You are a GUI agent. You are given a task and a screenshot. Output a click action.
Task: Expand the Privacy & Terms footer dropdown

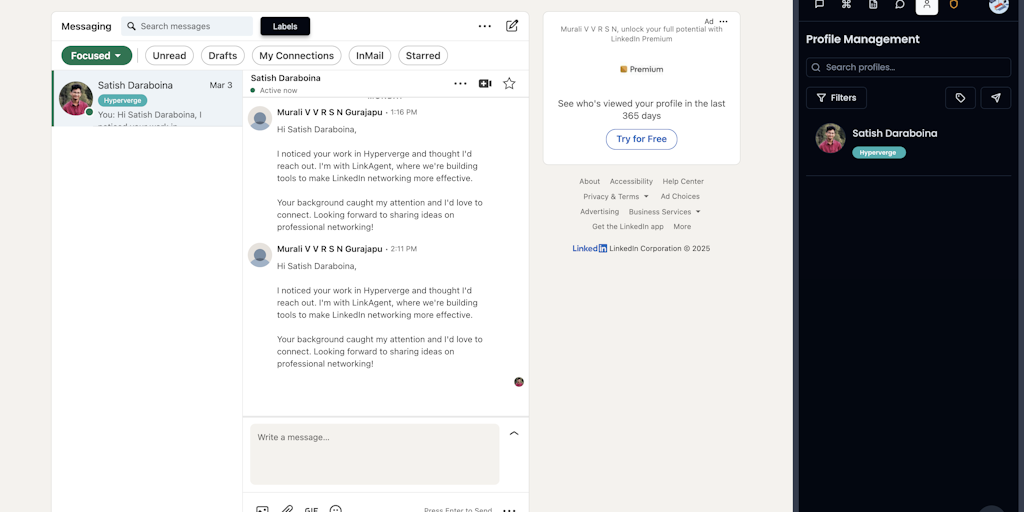(x=616, y=197)
